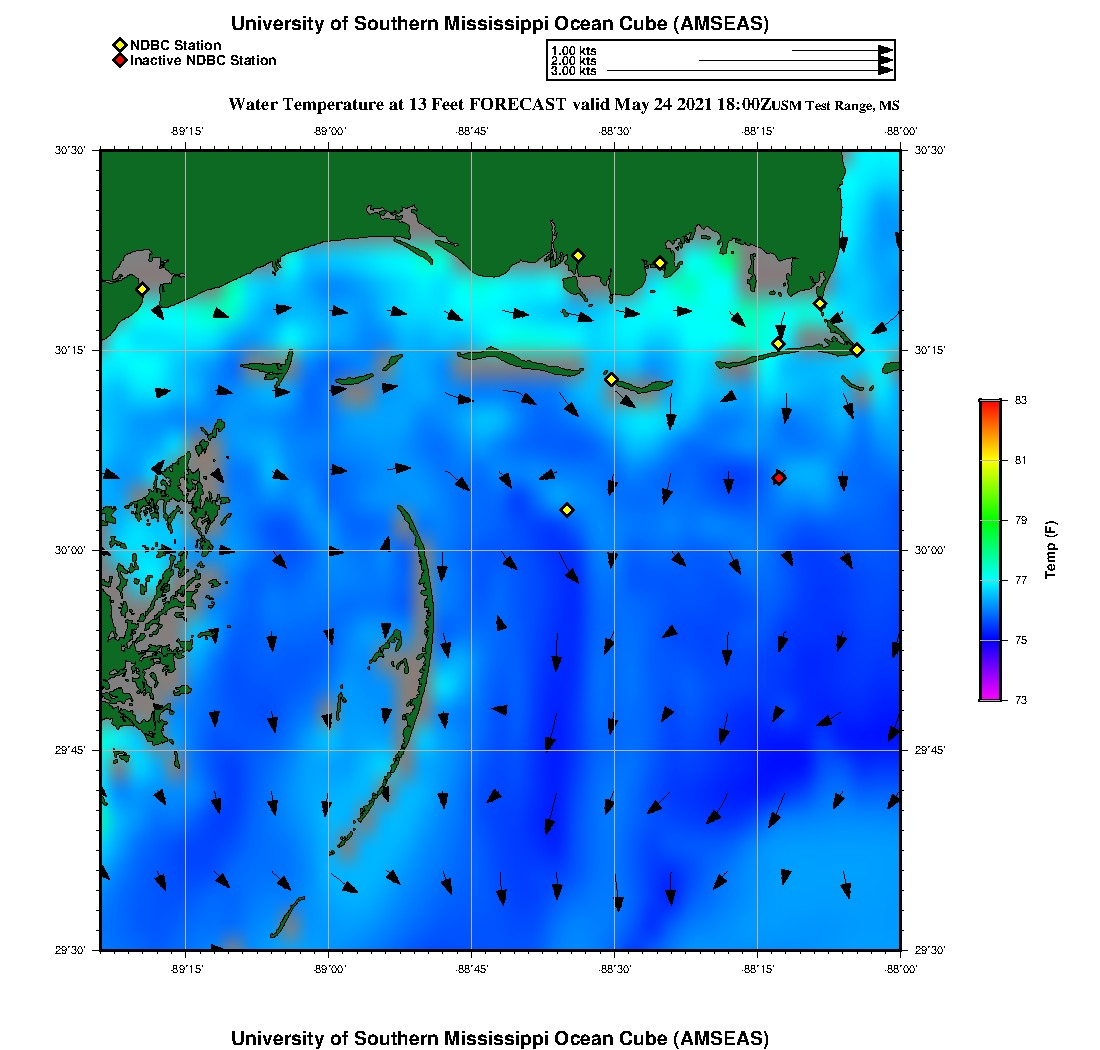1100x1050 pixels.
Task: Select yellow station marker on island near -88°30'
Action: point(611,379)
